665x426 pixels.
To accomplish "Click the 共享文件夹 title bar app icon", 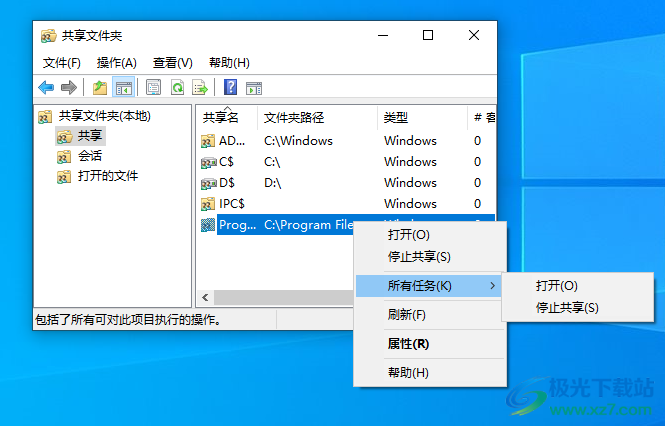I will click(x=48, y=36).
